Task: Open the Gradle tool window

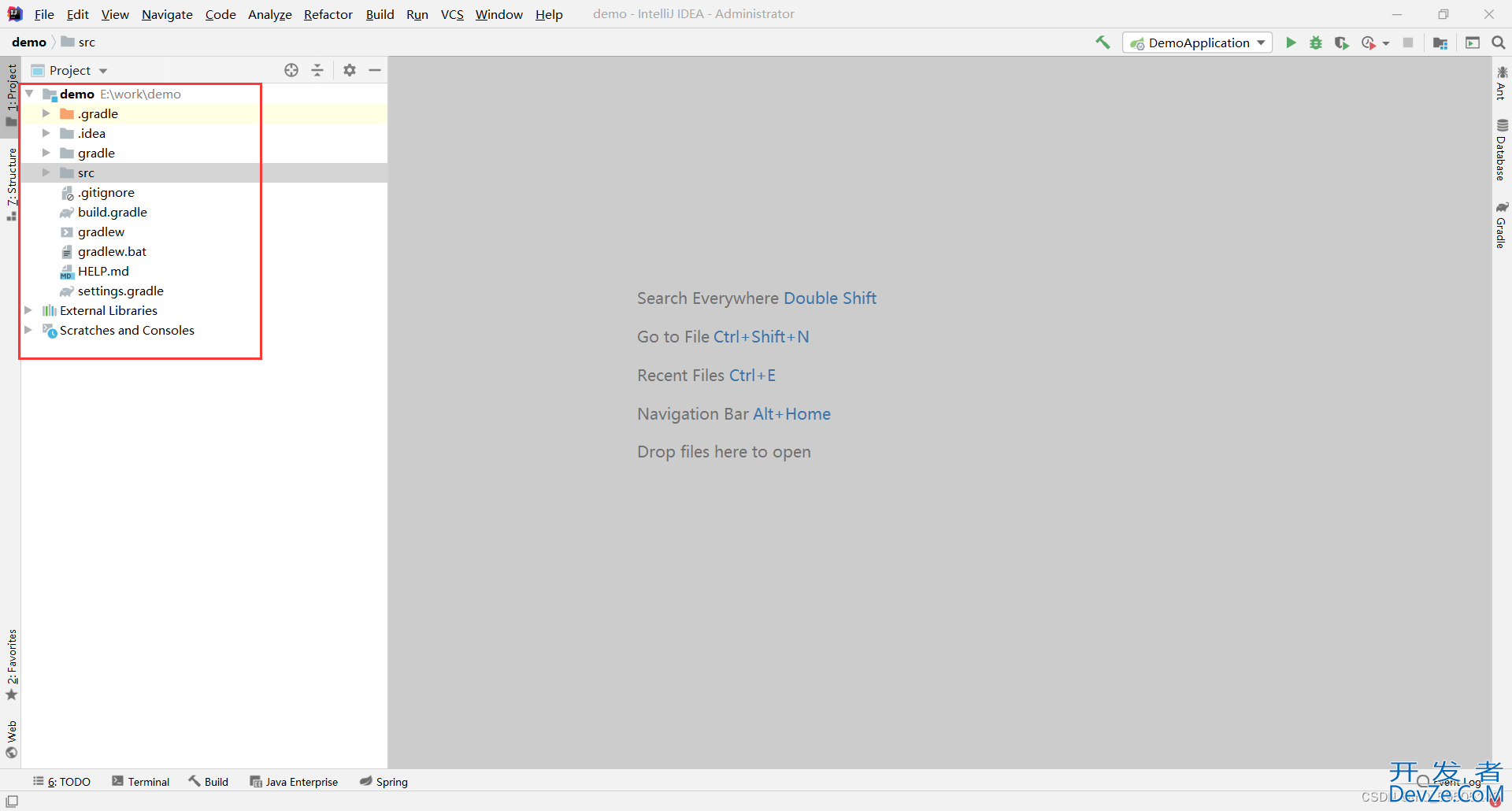Action: (1502, 225)
